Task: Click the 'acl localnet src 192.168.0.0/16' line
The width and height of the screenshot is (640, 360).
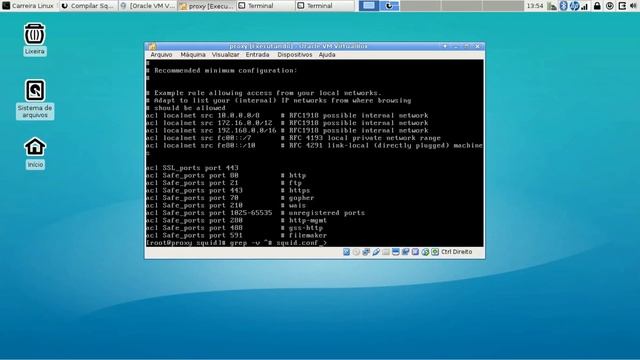Action: pyautogui.click(x=287, y=131)
